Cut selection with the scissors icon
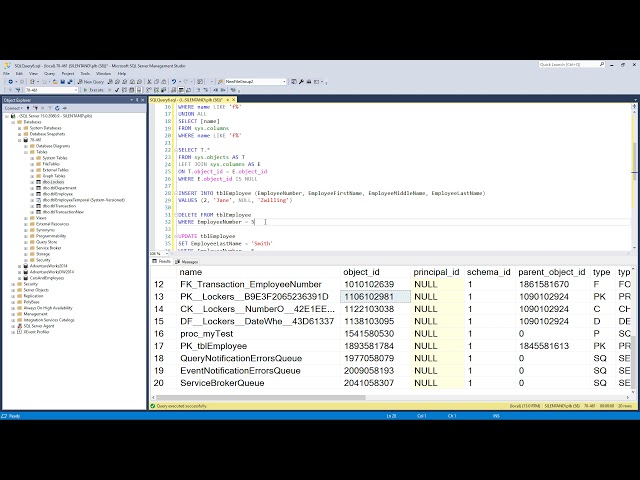The height and width of the screenshot is (480, 640). click(149, 82)
